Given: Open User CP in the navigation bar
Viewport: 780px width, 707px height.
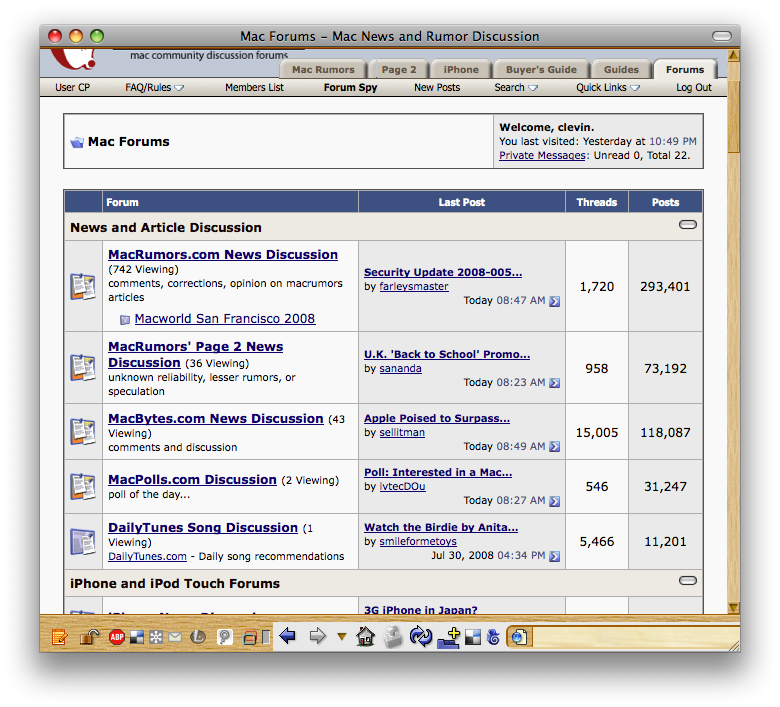Looking at the screenshot, I should pos(73,88).
